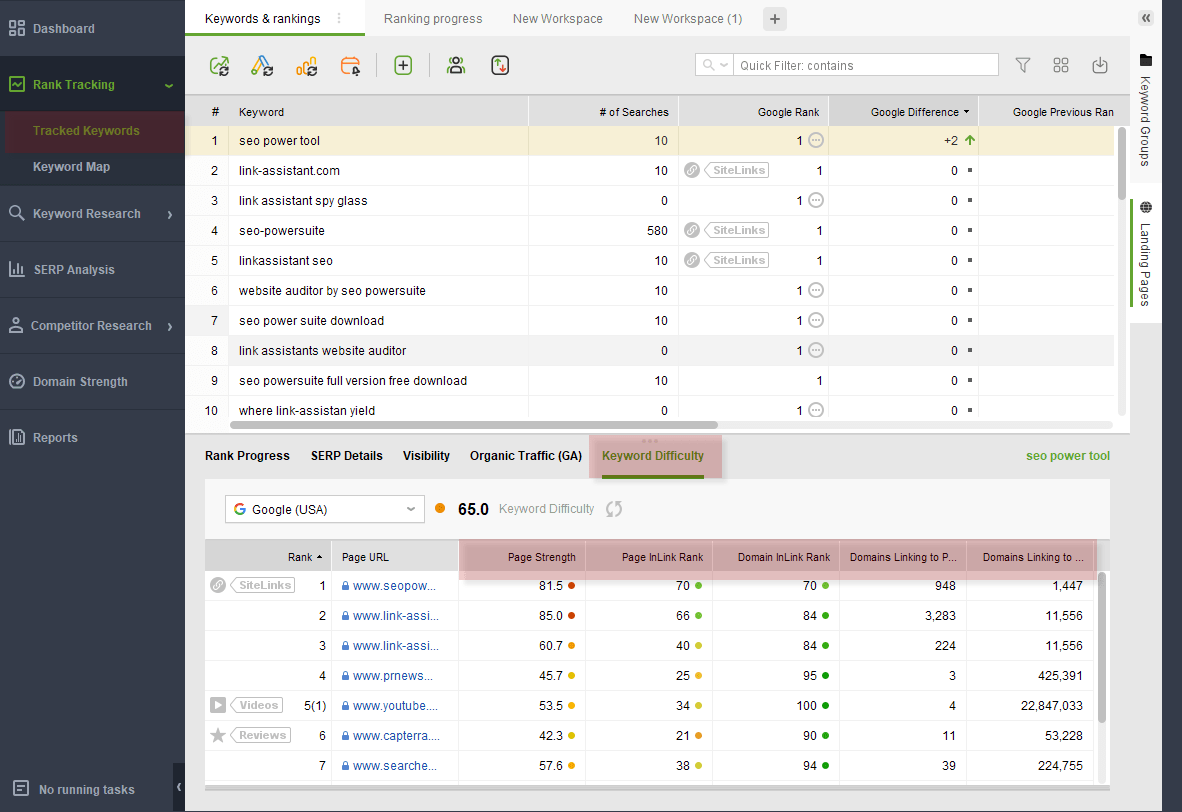Expand the Keyword Research sidebar section
Screen dimensions: 1182x812
tap(170, 214)
